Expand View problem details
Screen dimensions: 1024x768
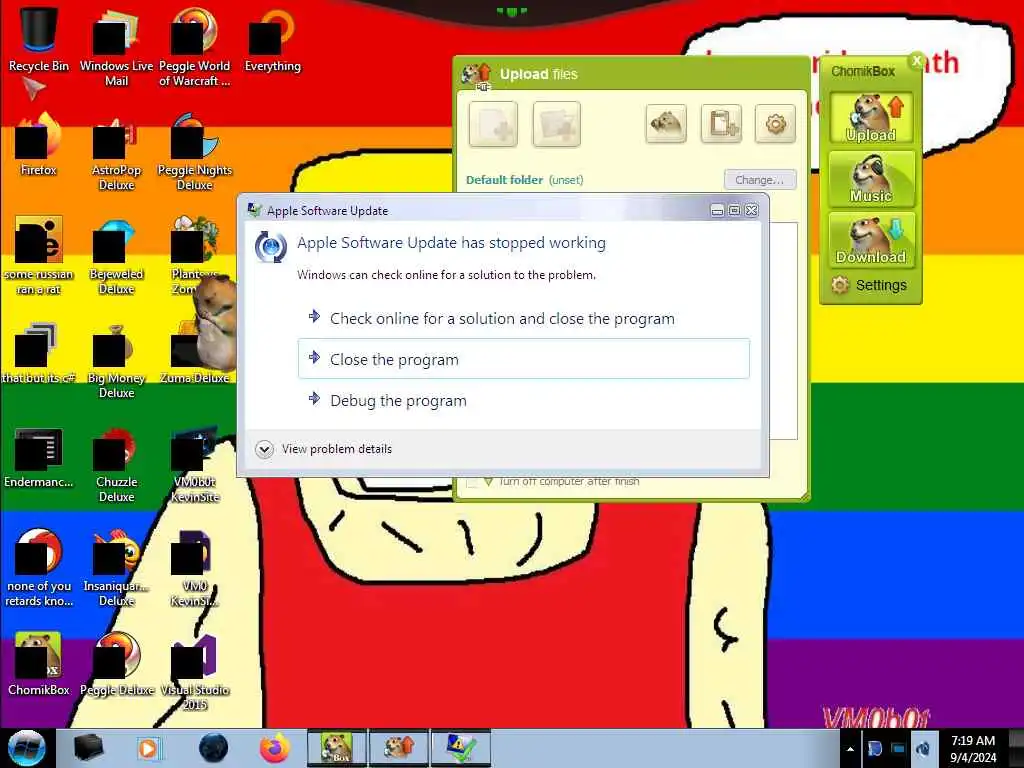323,449
